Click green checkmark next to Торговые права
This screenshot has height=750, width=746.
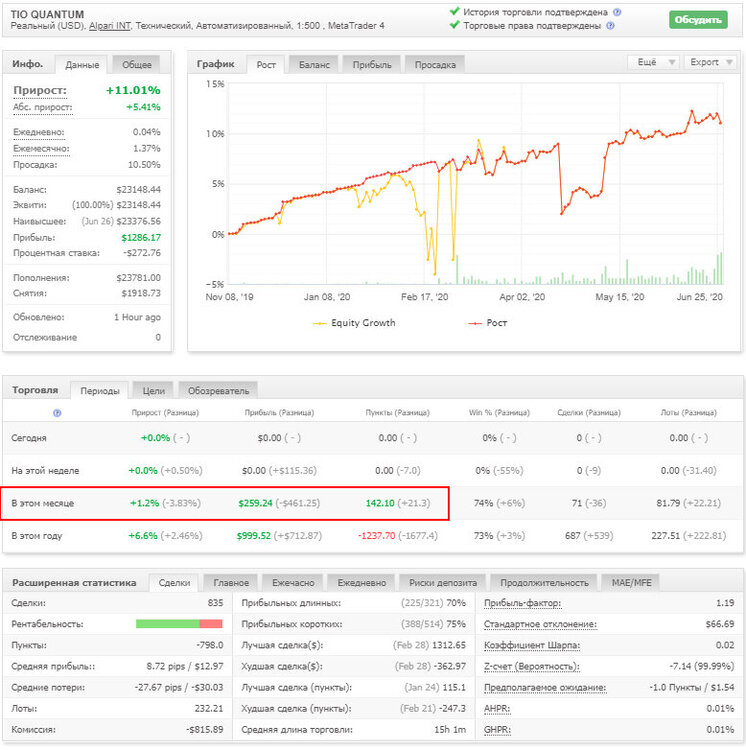pyautogui.click(x=455, y=25)
